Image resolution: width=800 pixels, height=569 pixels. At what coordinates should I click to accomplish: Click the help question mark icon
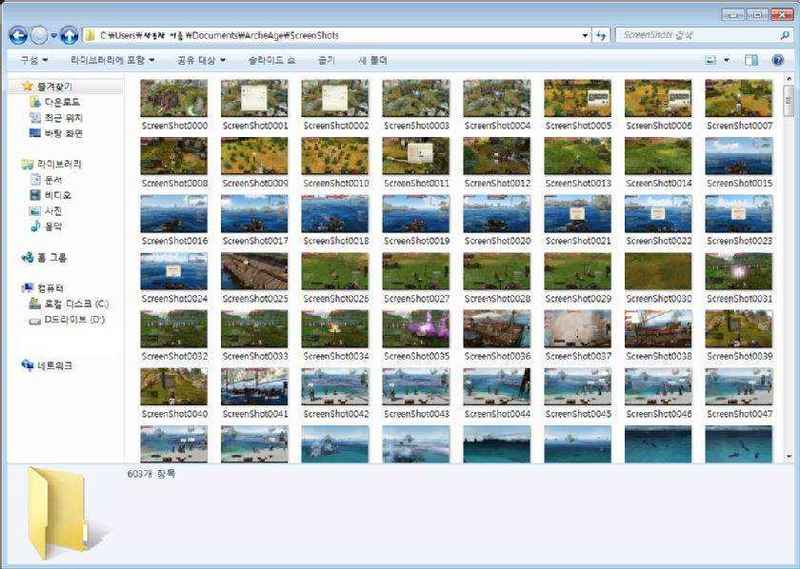(778, 60)
